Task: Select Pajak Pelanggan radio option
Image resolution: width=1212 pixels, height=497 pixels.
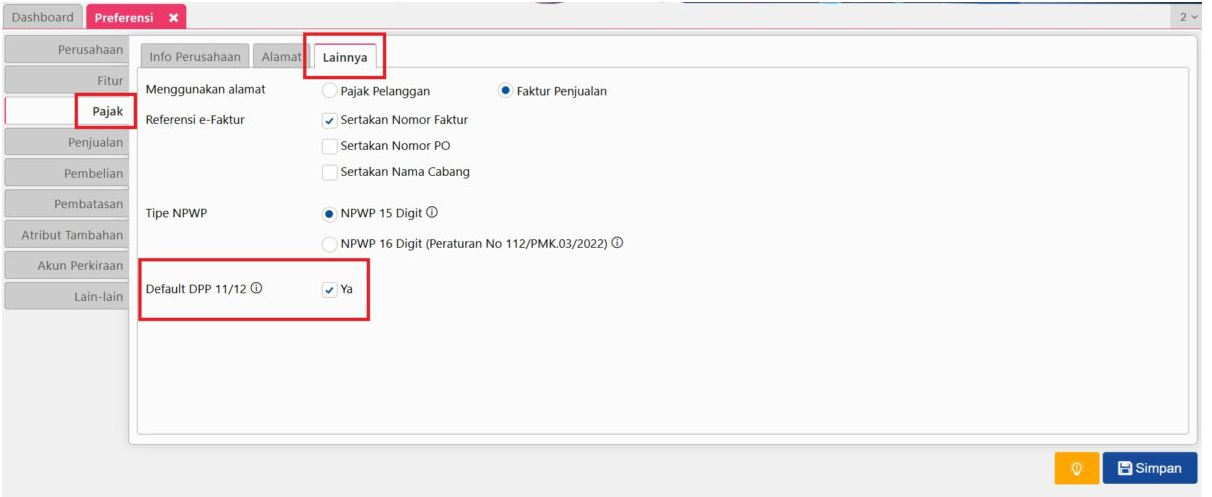Action: tap(330, 91)
